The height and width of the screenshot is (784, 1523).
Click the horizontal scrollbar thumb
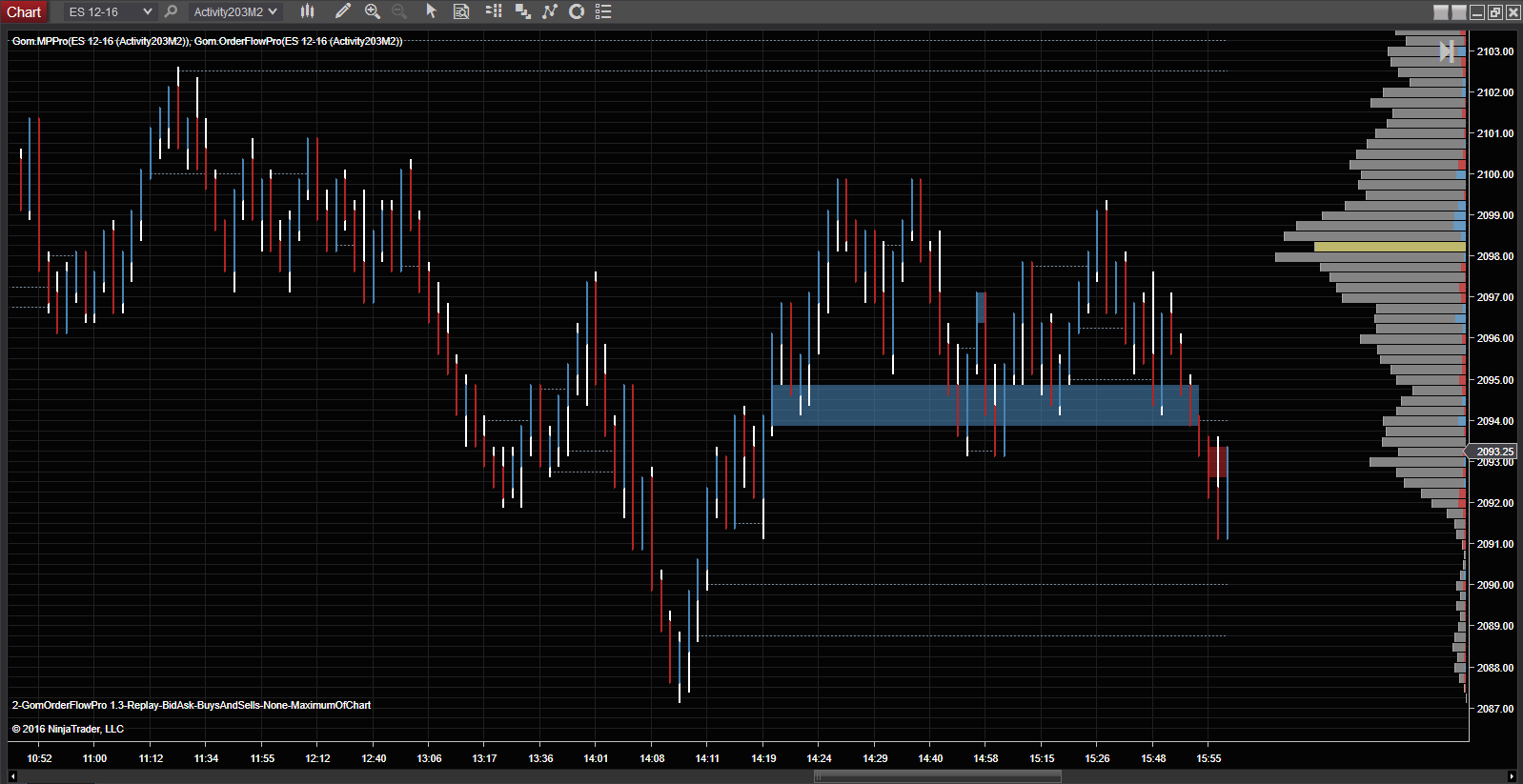click(x=937, y=776)
